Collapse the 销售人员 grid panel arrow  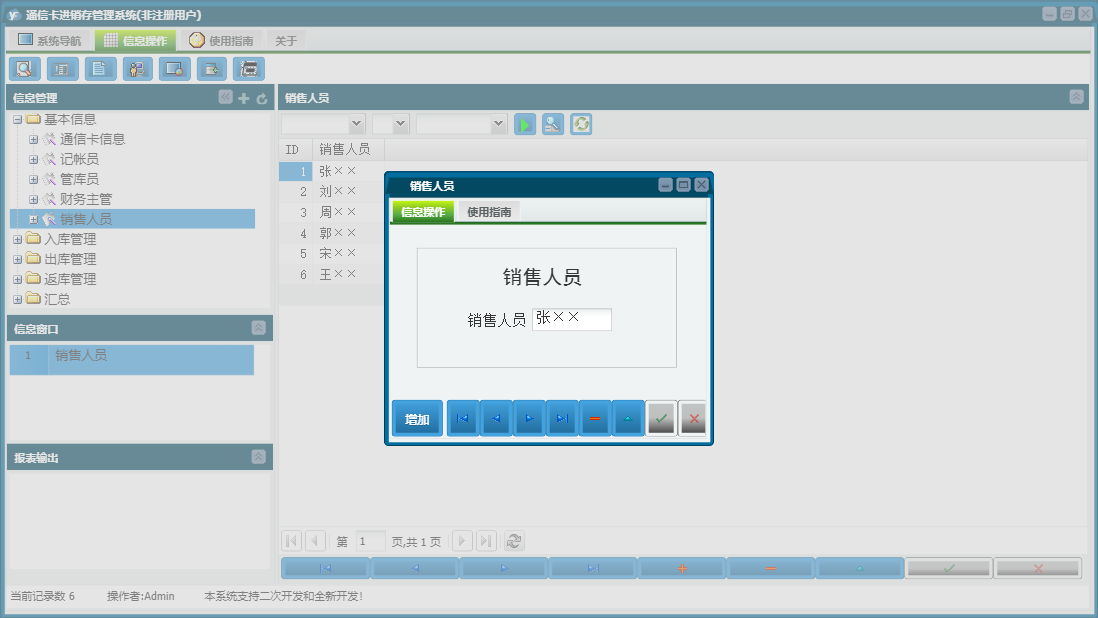tap(1075, 96)
